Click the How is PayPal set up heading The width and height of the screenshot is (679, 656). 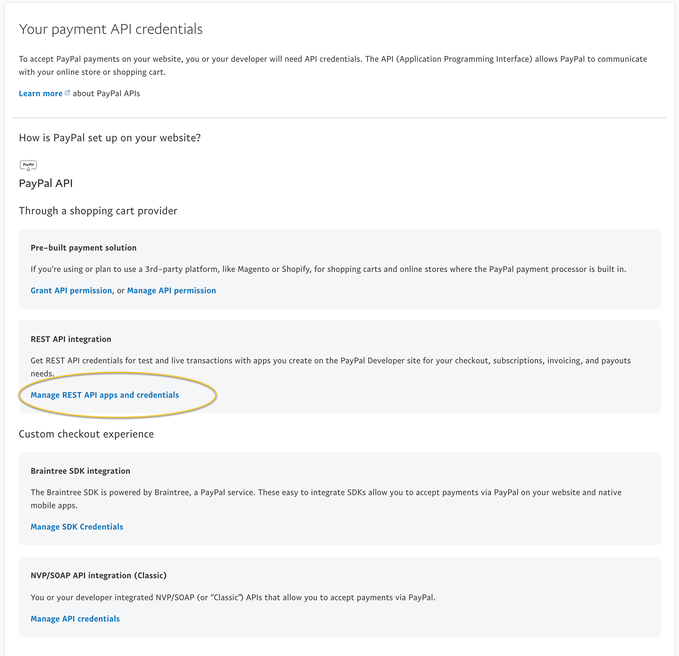[x=110, y=138]
